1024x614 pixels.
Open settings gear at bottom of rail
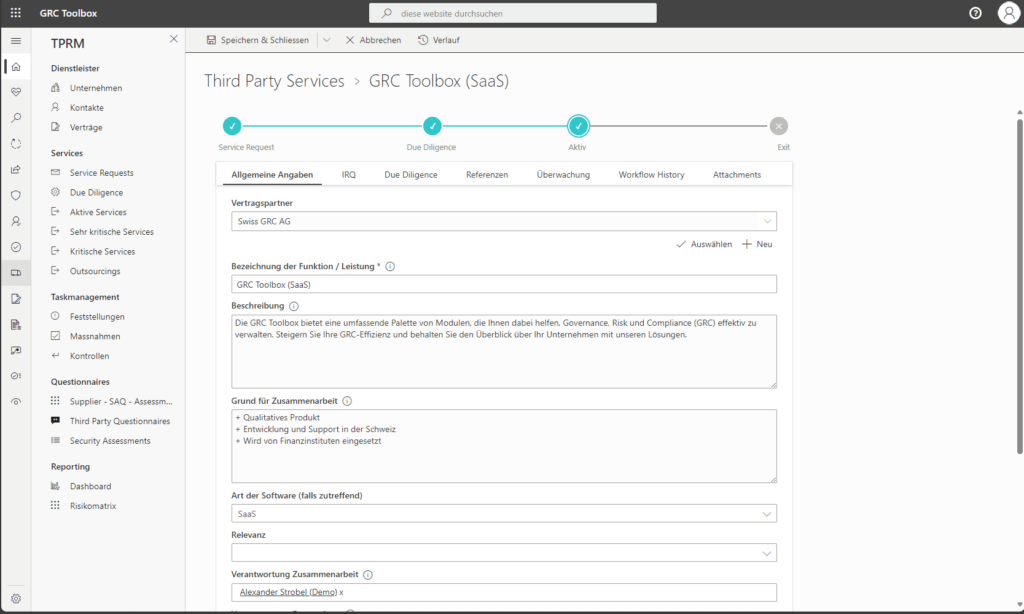point(16,598)
